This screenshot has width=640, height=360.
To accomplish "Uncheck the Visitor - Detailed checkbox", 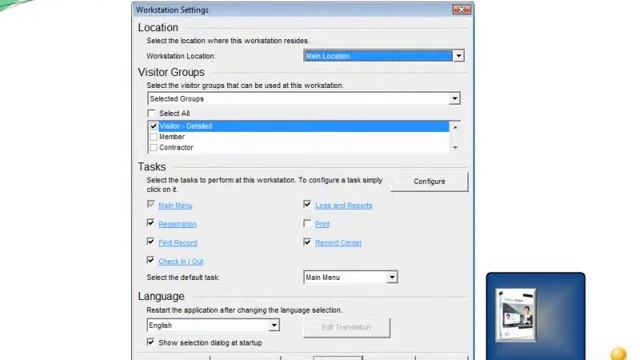I will coord(153,126).
